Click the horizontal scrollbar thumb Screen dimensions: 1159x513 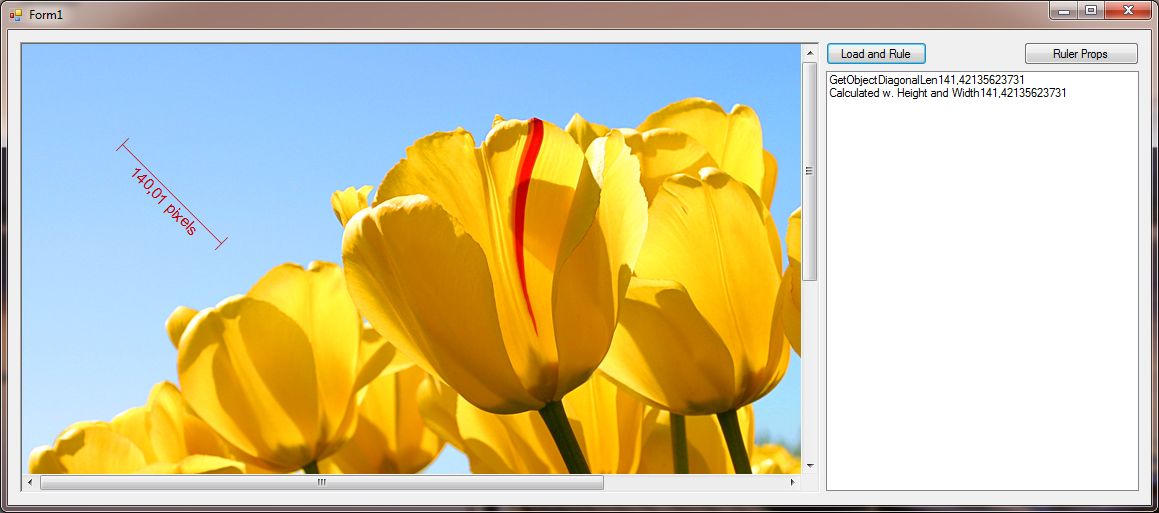[x=322, y=482]
